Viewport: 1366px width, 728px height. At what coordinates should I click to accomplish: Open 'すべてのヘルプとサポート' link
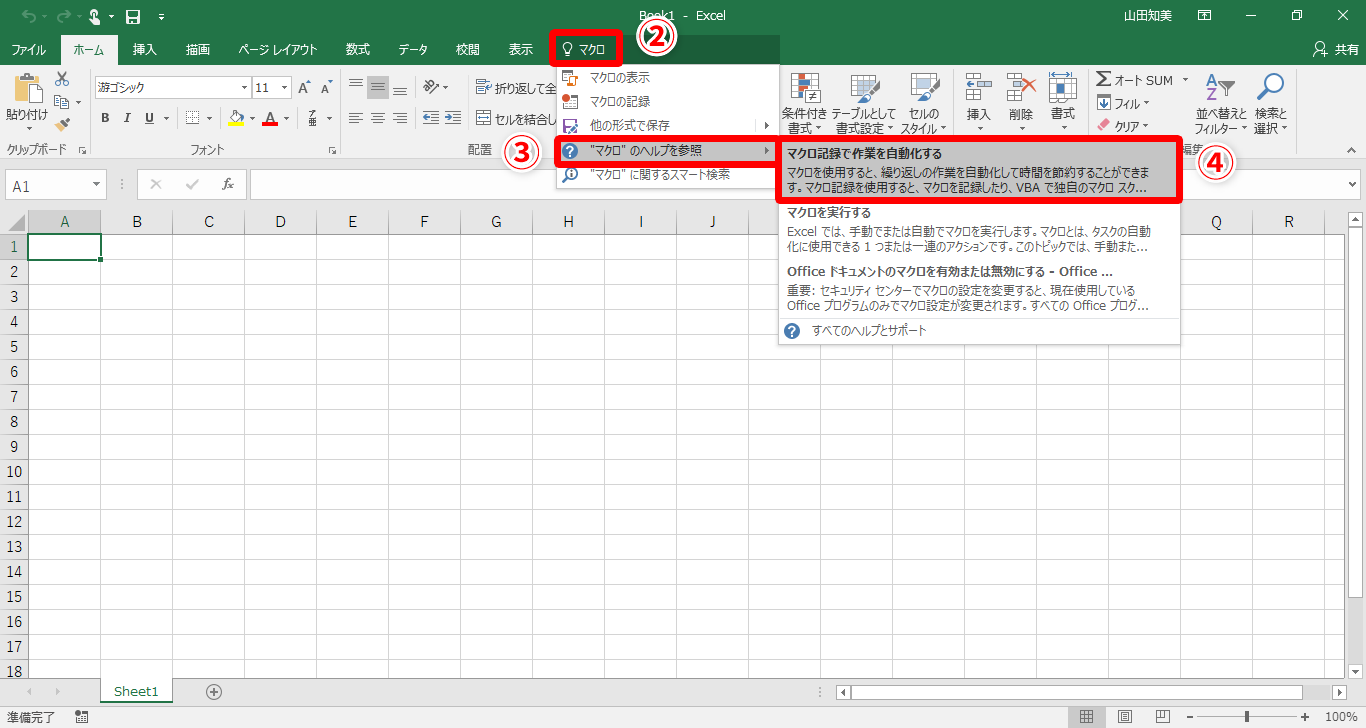pos(979,330)
